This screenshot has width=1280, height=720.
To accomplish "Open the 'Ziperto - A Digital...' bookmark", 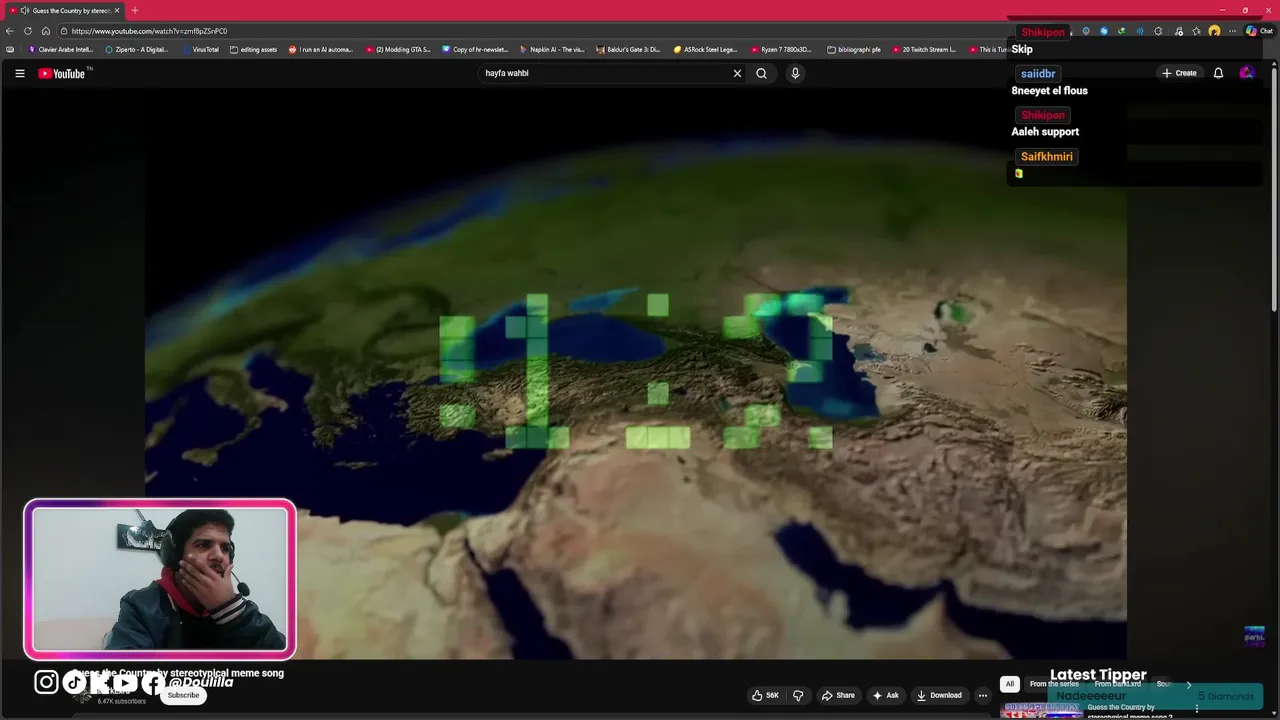I will point(137,49).
